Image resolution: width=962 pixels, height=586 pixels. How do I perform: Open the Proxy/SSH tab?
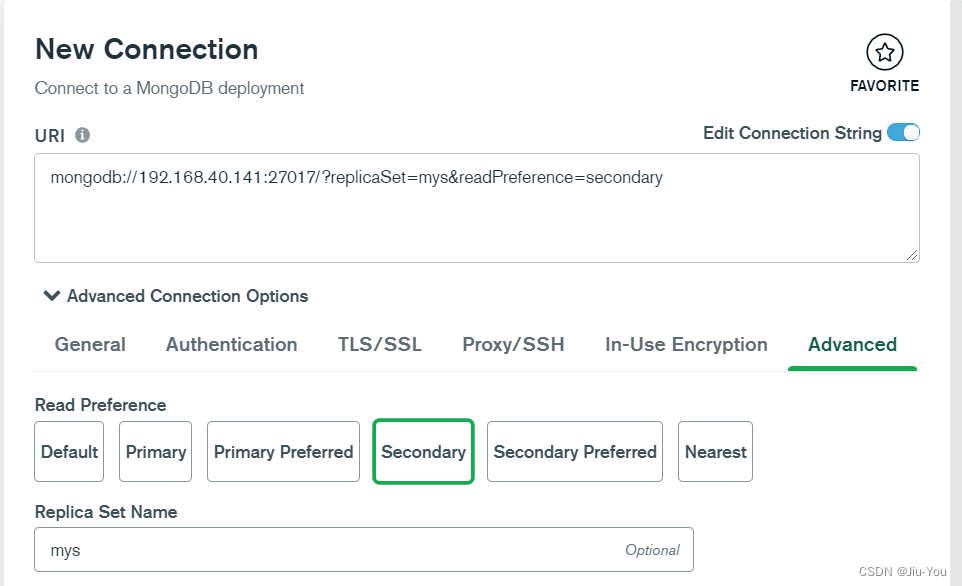[513, 345]
